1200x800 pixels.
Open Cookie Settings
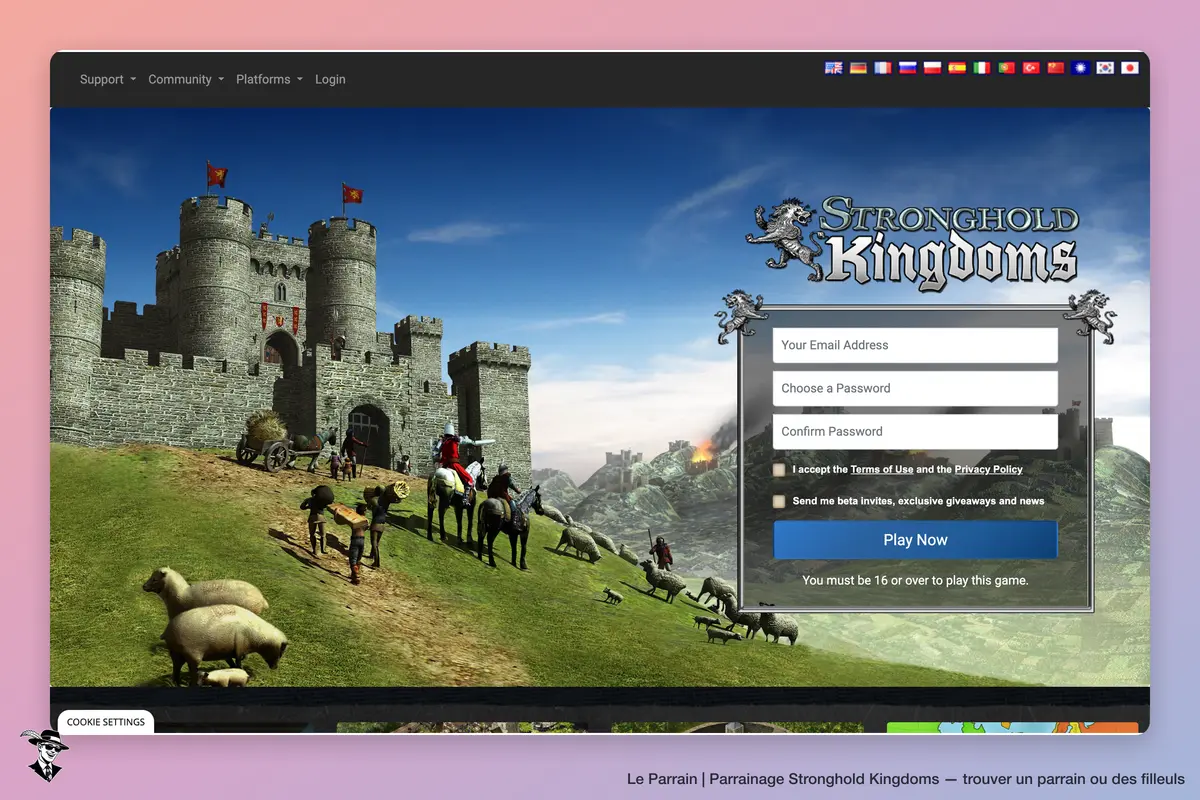[106, 722]
